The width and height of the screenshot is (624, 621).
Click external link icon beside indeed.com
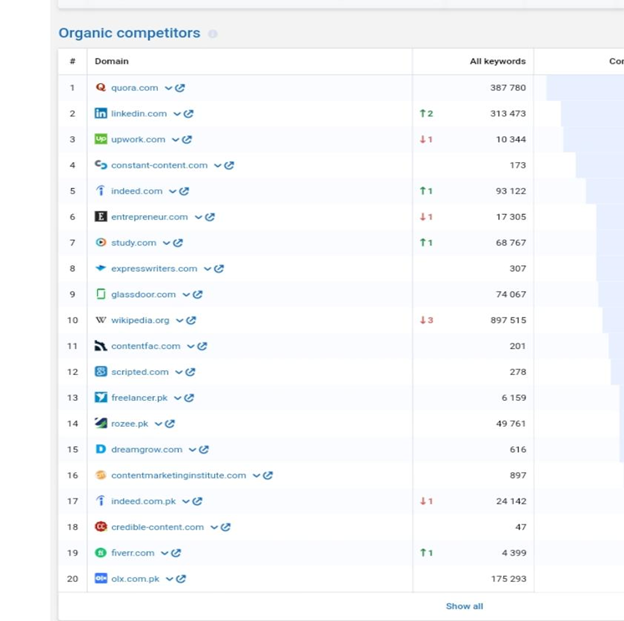(x=184, y=191)
